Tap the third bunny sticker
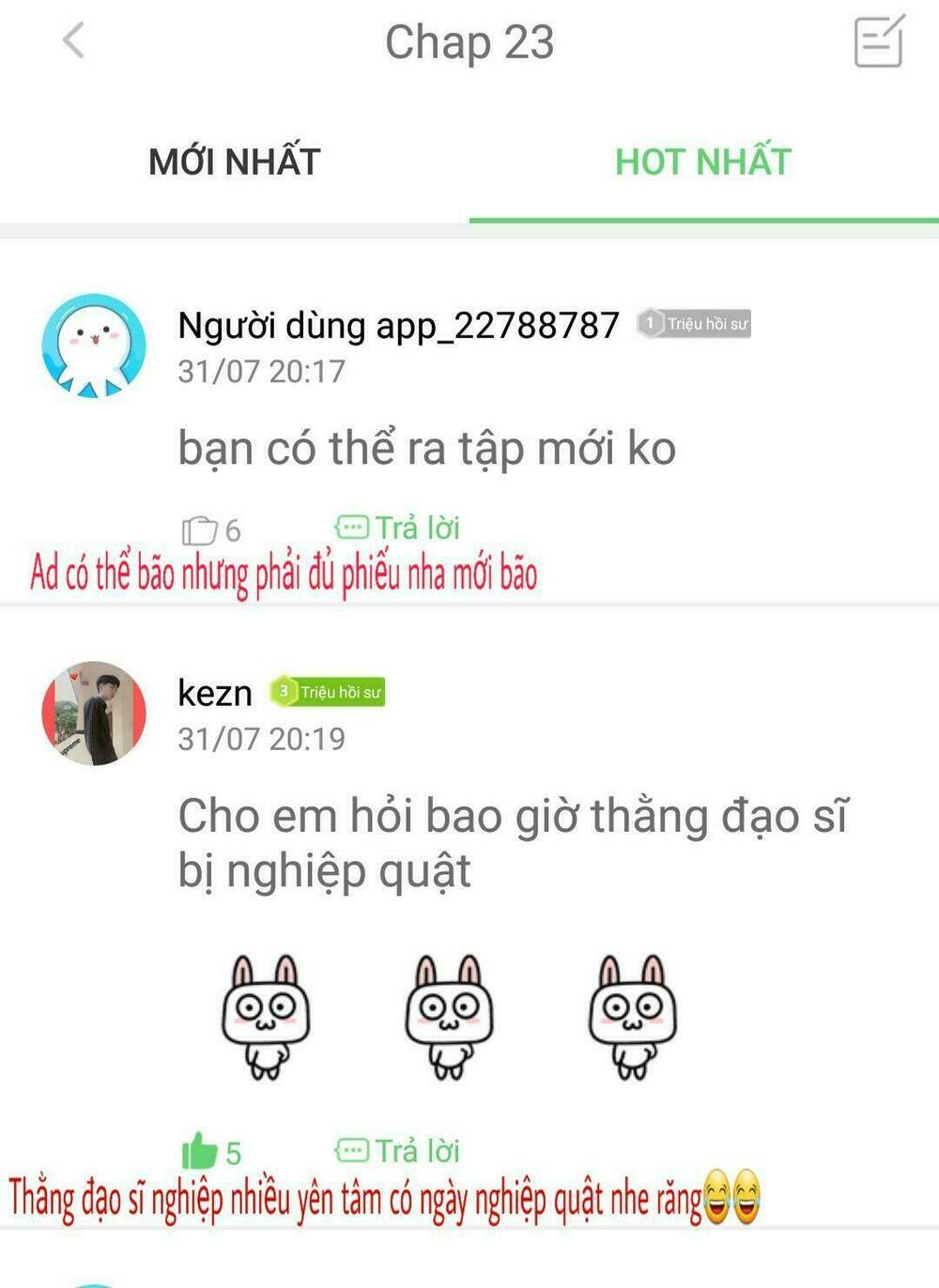This screenshot has height=1288, width=939. pyautogui.click(x=632, y=1018)
